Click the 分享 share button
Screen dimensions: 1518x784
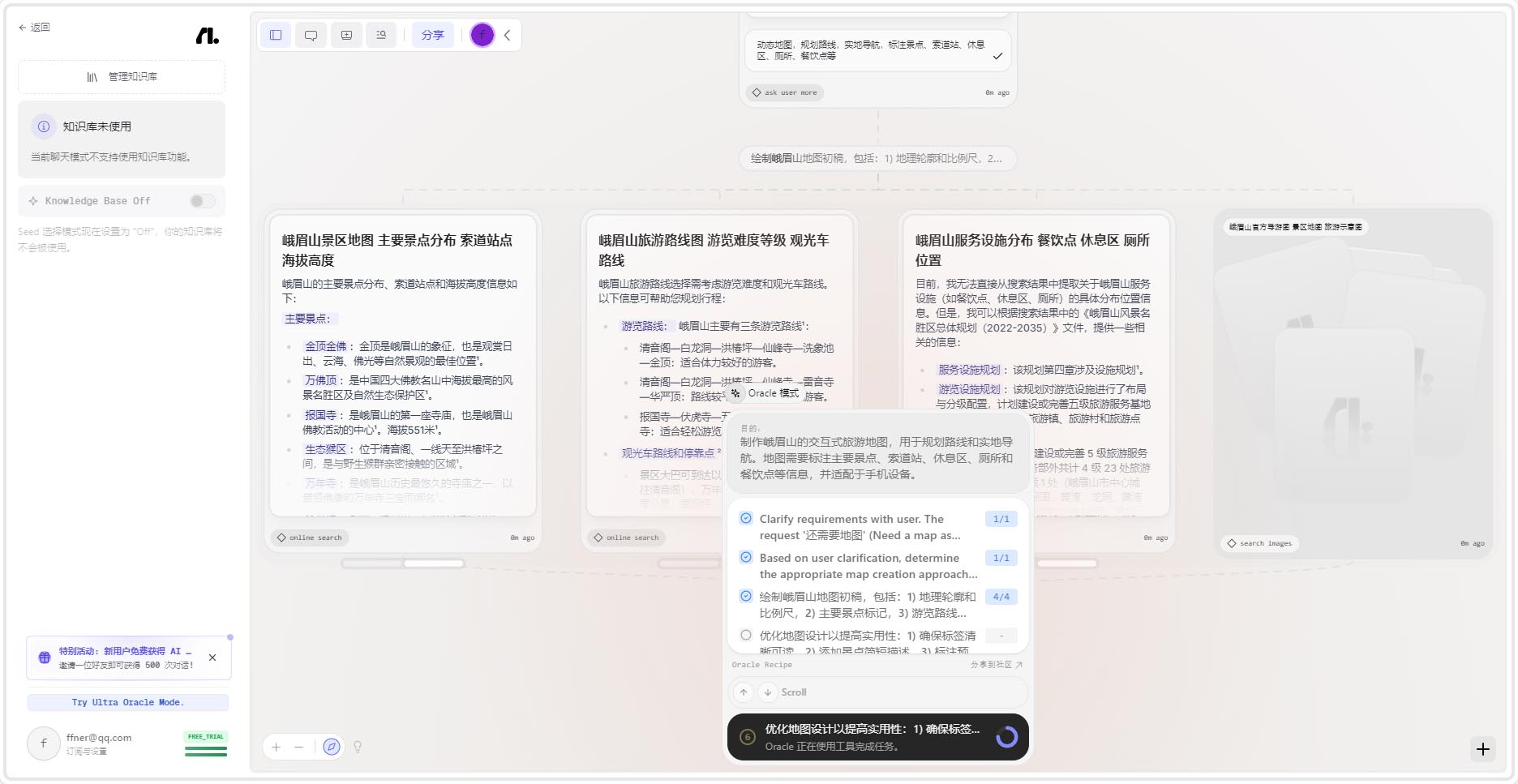click(432, 35)
